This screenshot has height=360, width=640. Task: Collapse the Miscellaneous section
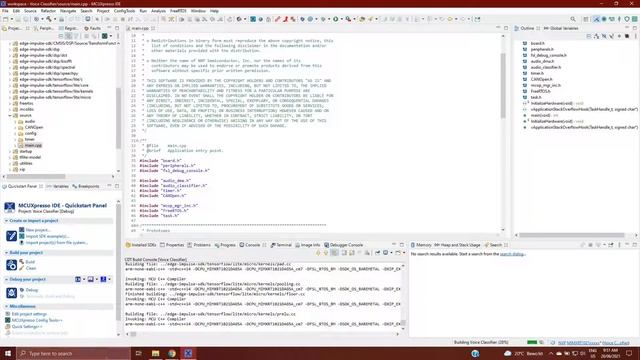click(7, 306)
